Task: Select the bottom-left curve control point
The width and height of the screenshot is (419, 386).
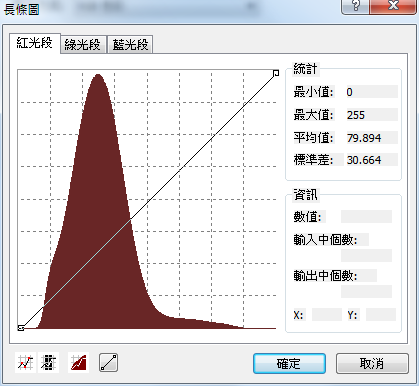Action: (21, 328)
